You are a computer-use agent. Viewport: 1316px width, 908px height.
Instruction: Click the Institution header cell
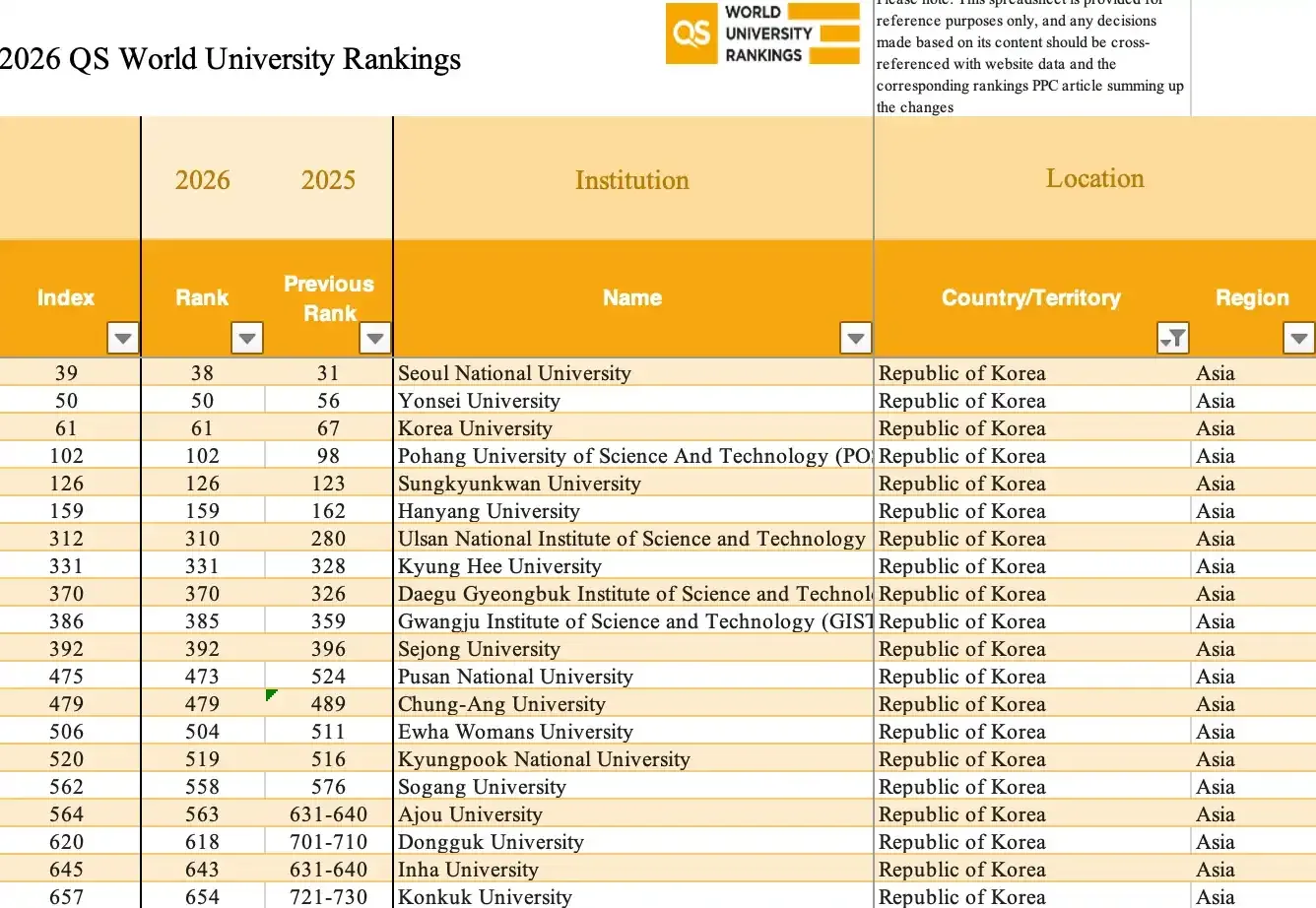(x=631, y=179)
